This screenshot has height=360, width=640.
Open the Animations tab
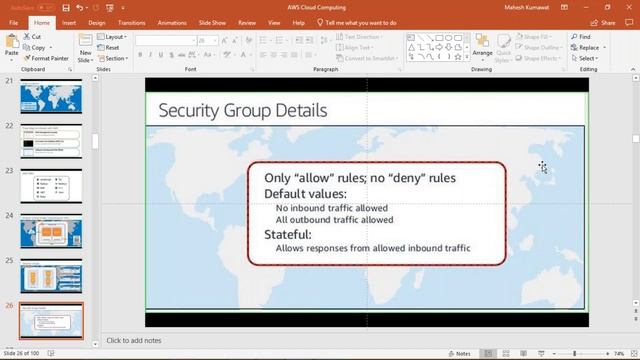(x=172, y=23)
